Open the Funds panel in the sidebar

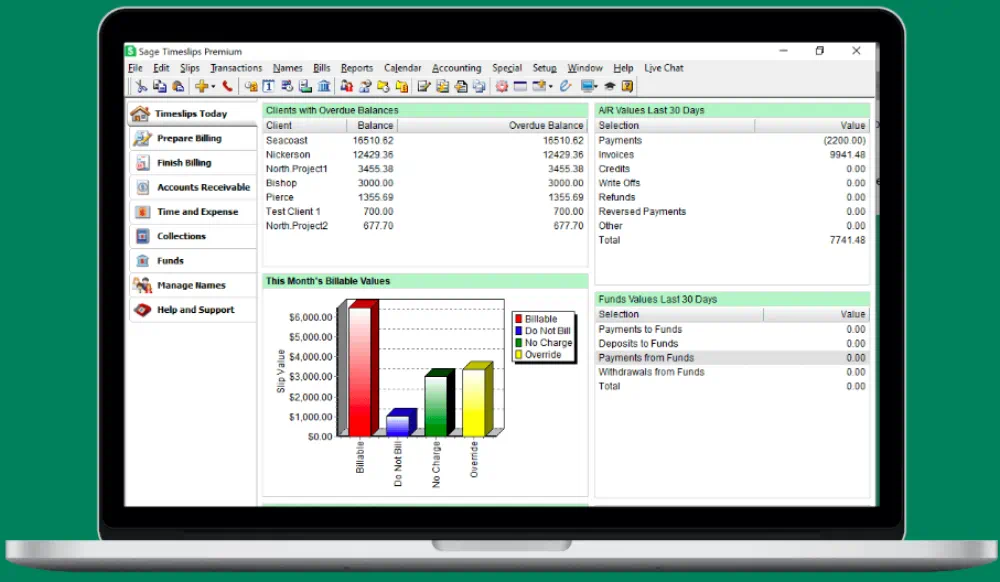tap(192, 260)
